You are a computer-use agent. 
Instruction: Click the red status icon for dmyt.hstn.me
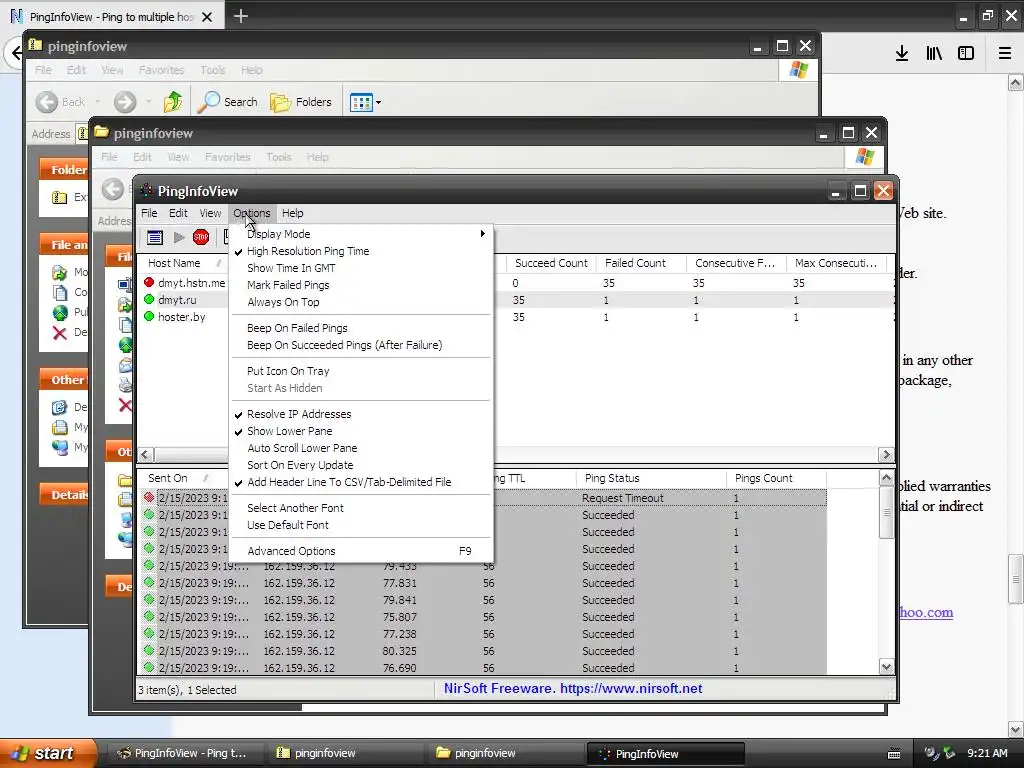point(149,282)
